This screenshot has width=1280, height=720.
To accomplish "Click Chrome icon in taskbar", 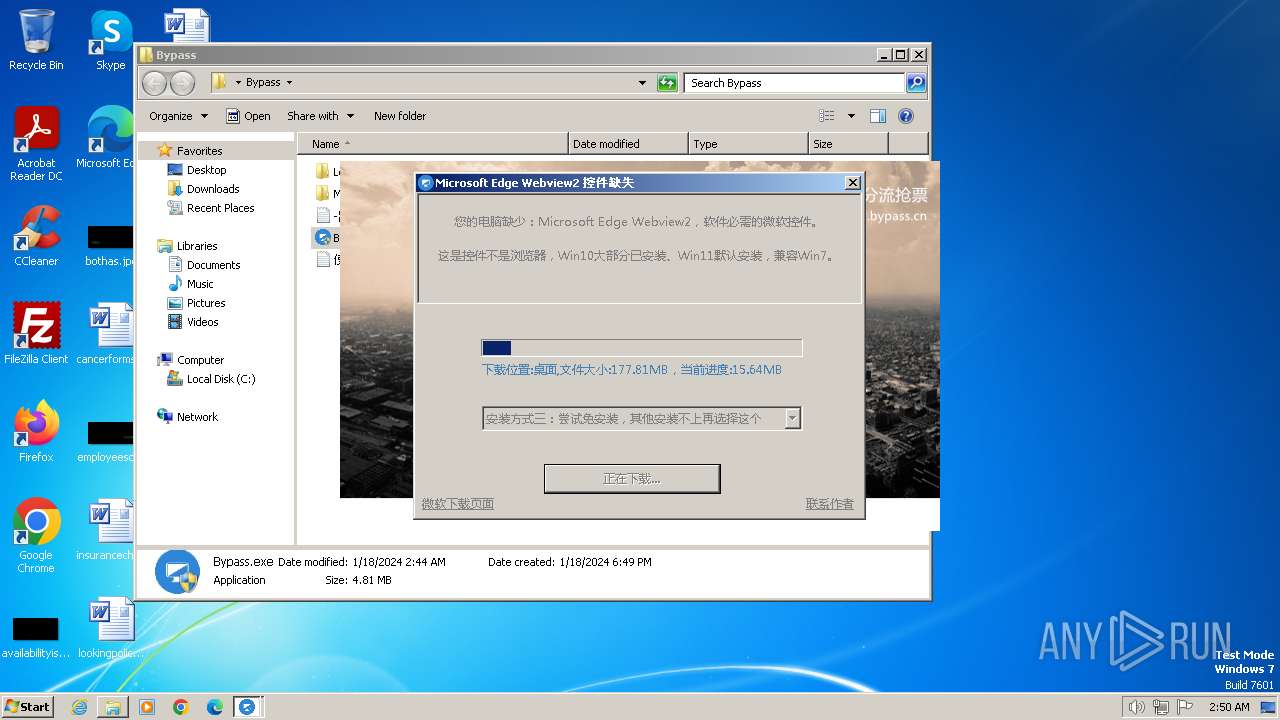I will pyautogui.click(x=181, y=707).
